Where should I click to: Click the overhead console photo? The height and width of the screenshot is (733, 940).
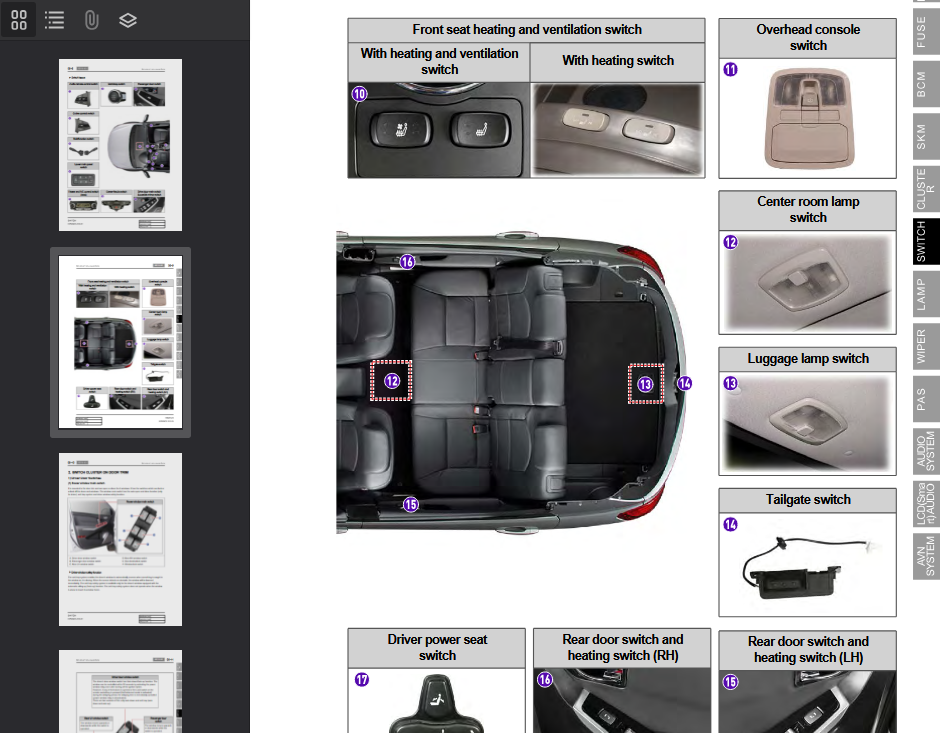click(808, 118)
